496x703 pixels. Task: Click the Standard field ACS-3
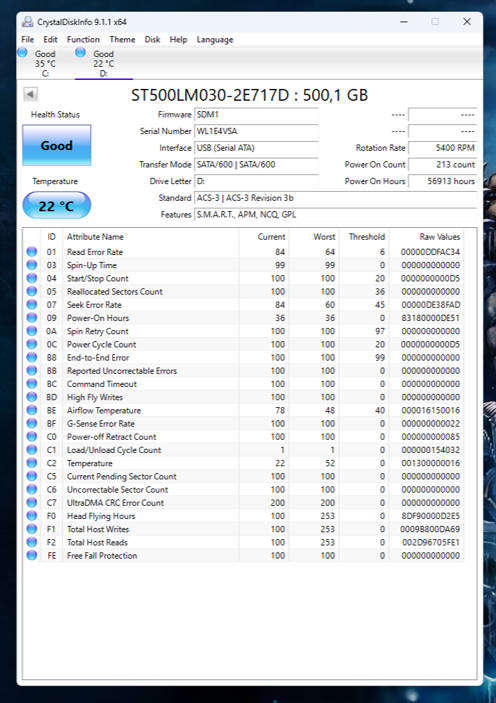pos(335,198)
